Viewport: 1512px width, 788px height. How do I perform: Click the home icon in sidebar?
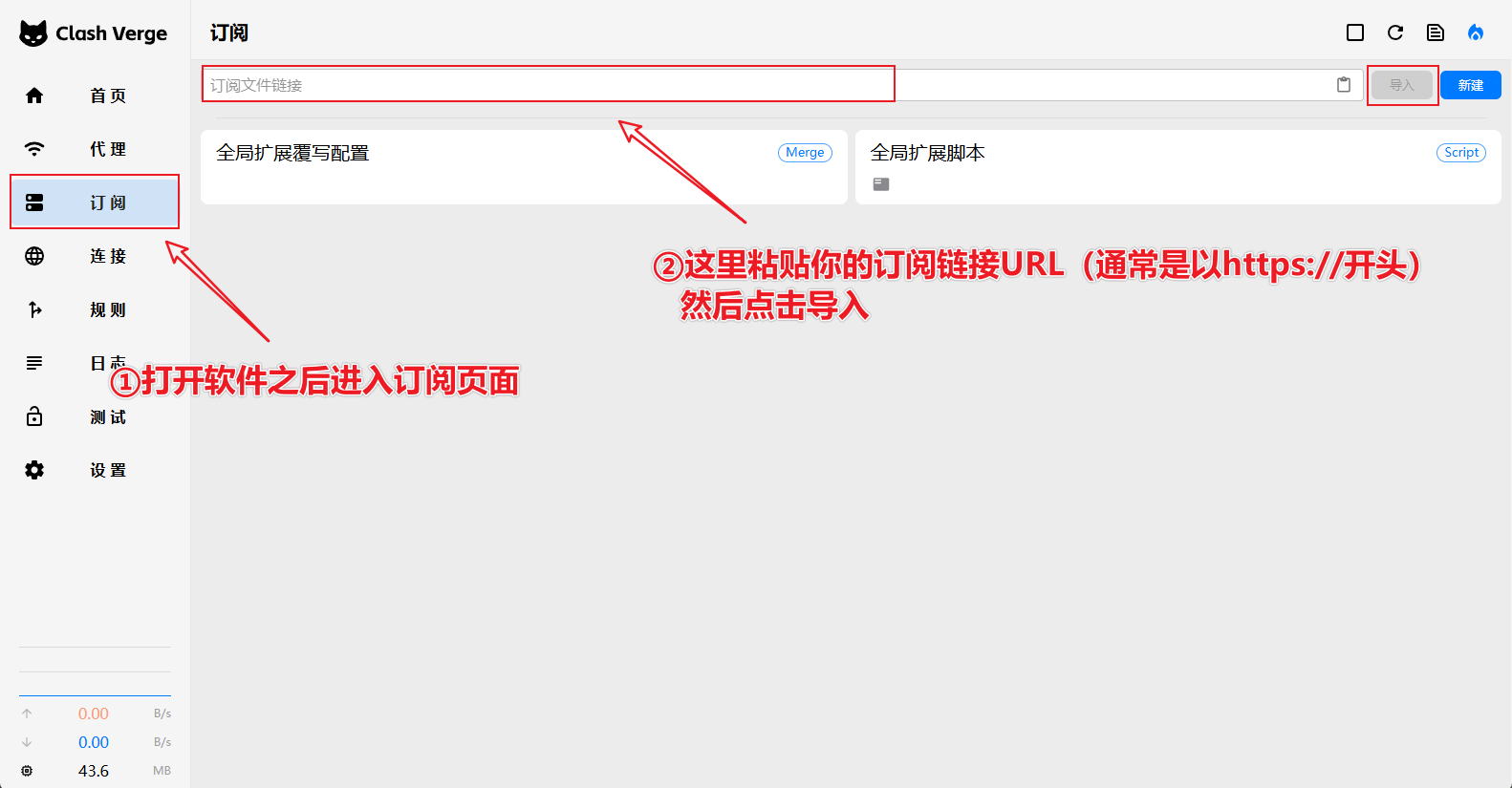[34, 96]
